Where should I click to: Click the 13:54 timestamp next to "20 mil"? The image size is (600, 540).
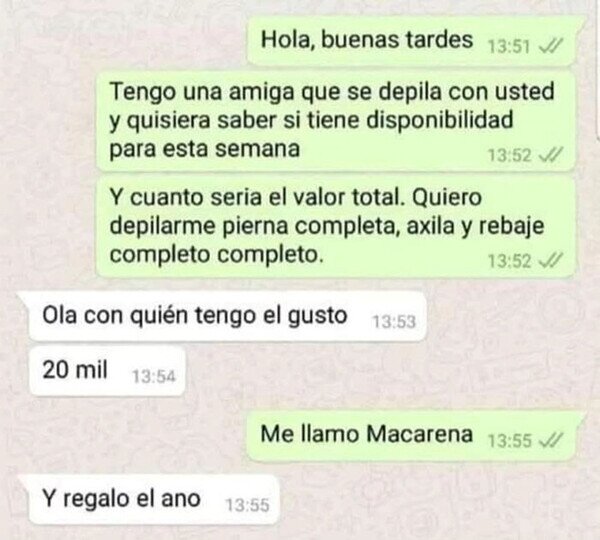154,377
